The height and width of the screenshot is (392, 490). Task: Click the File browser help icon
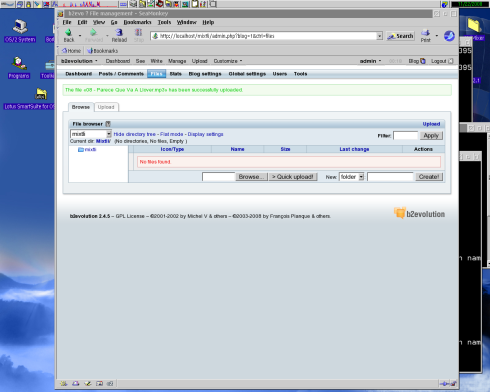[x=108, y=124]
